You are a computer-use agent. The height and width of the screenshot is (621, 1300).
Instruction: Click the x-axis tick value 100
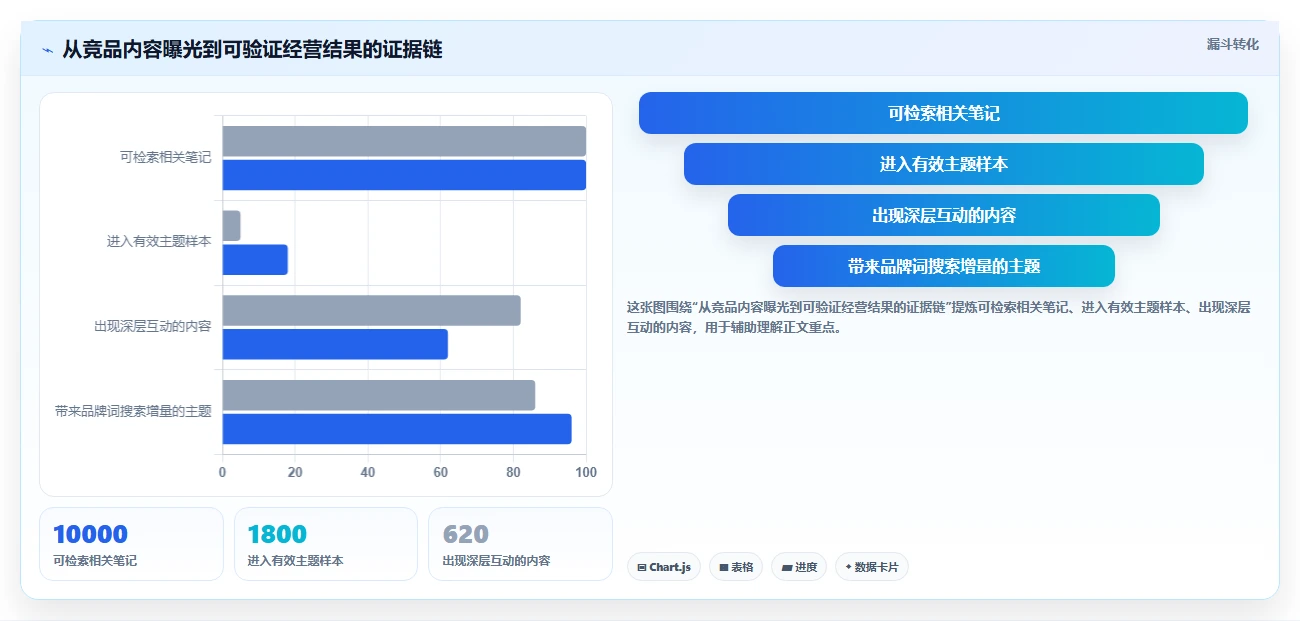click(x=586, y=472)
